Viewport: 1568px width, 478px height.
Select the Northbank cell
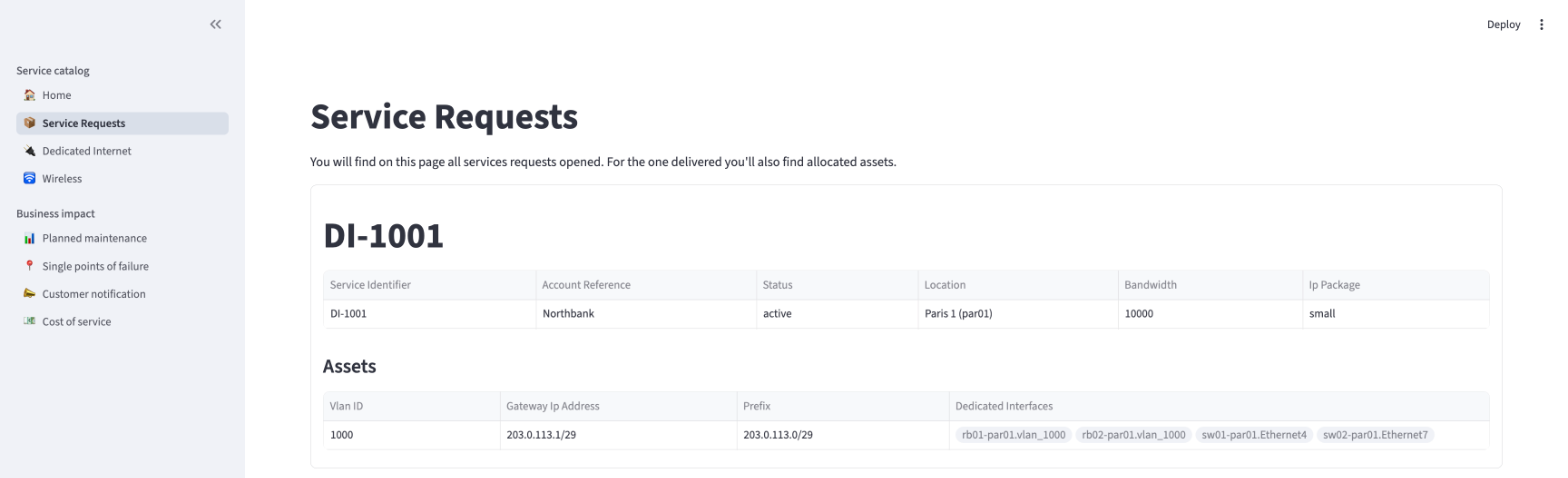645,314
